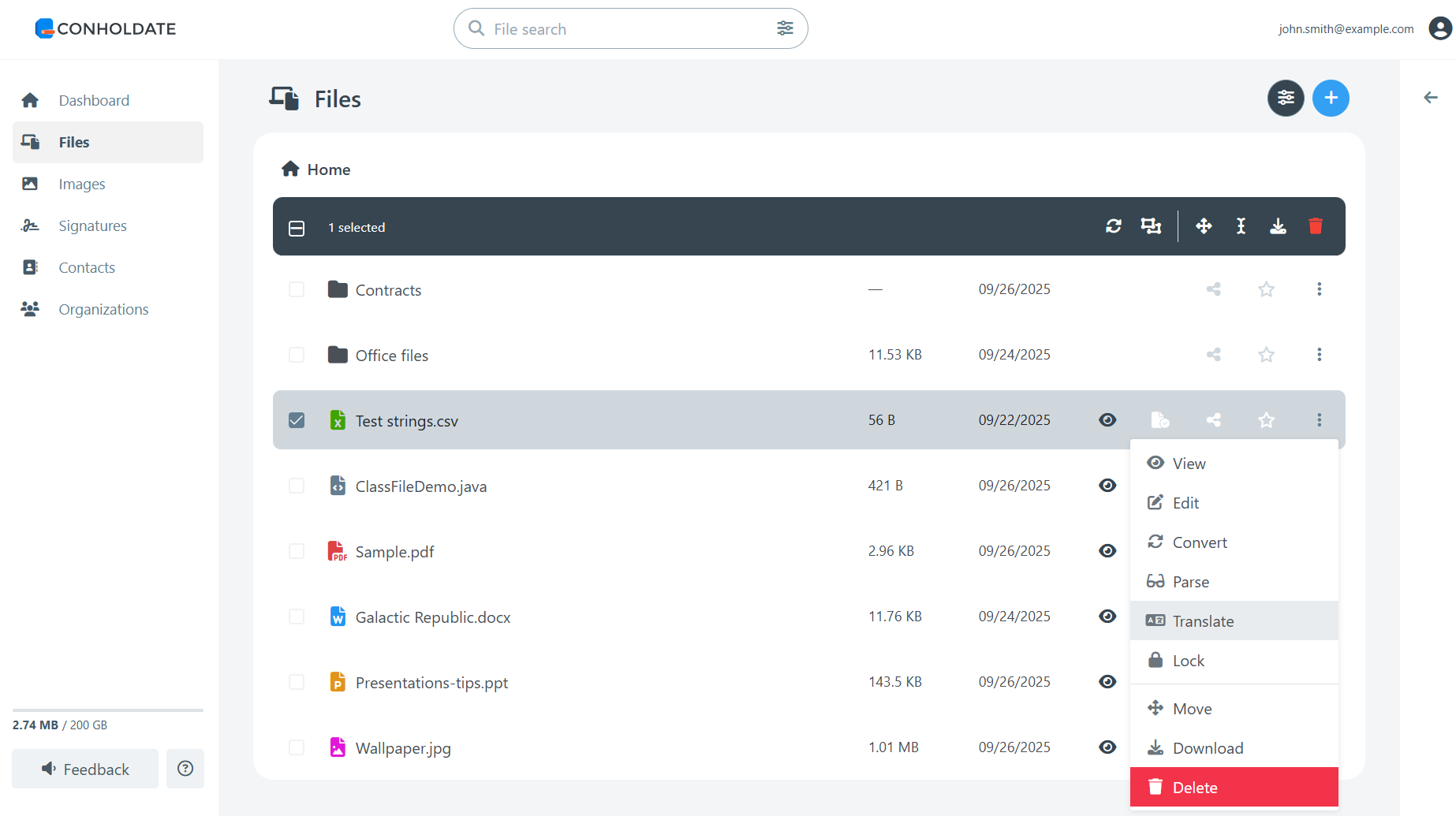This screenshot has width=1456, height=816.
Task: Share the Office files folder
Action: click(x=1213, y=355)
